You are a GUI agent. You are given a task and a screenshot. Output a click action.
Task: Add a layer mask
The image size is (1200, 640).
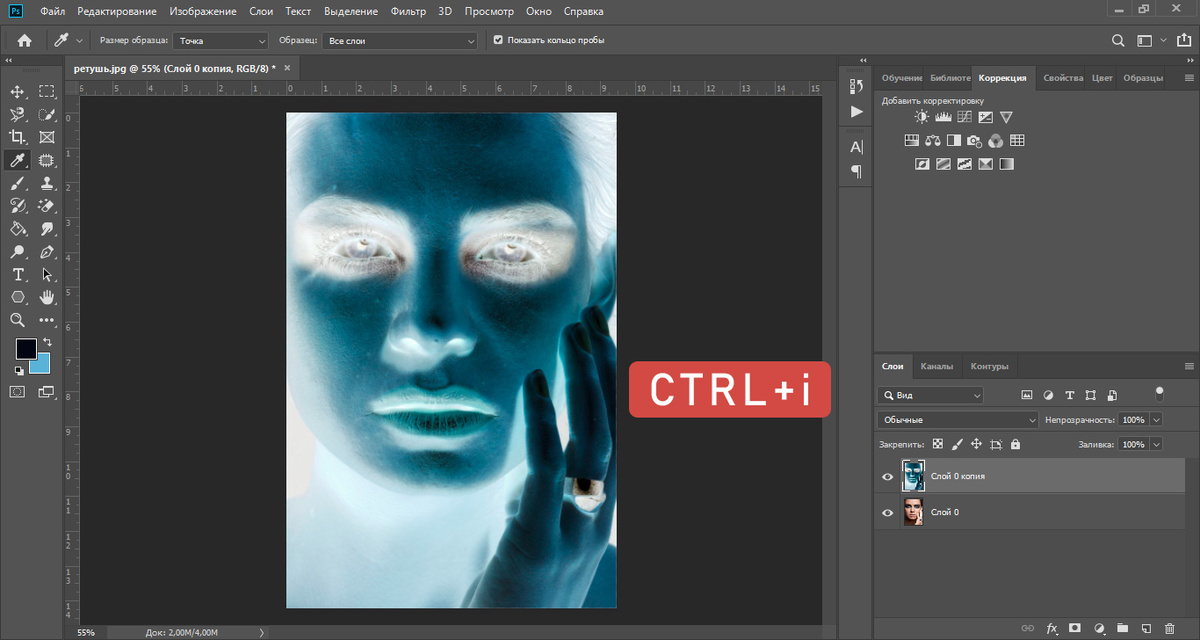coord(1075,629)
